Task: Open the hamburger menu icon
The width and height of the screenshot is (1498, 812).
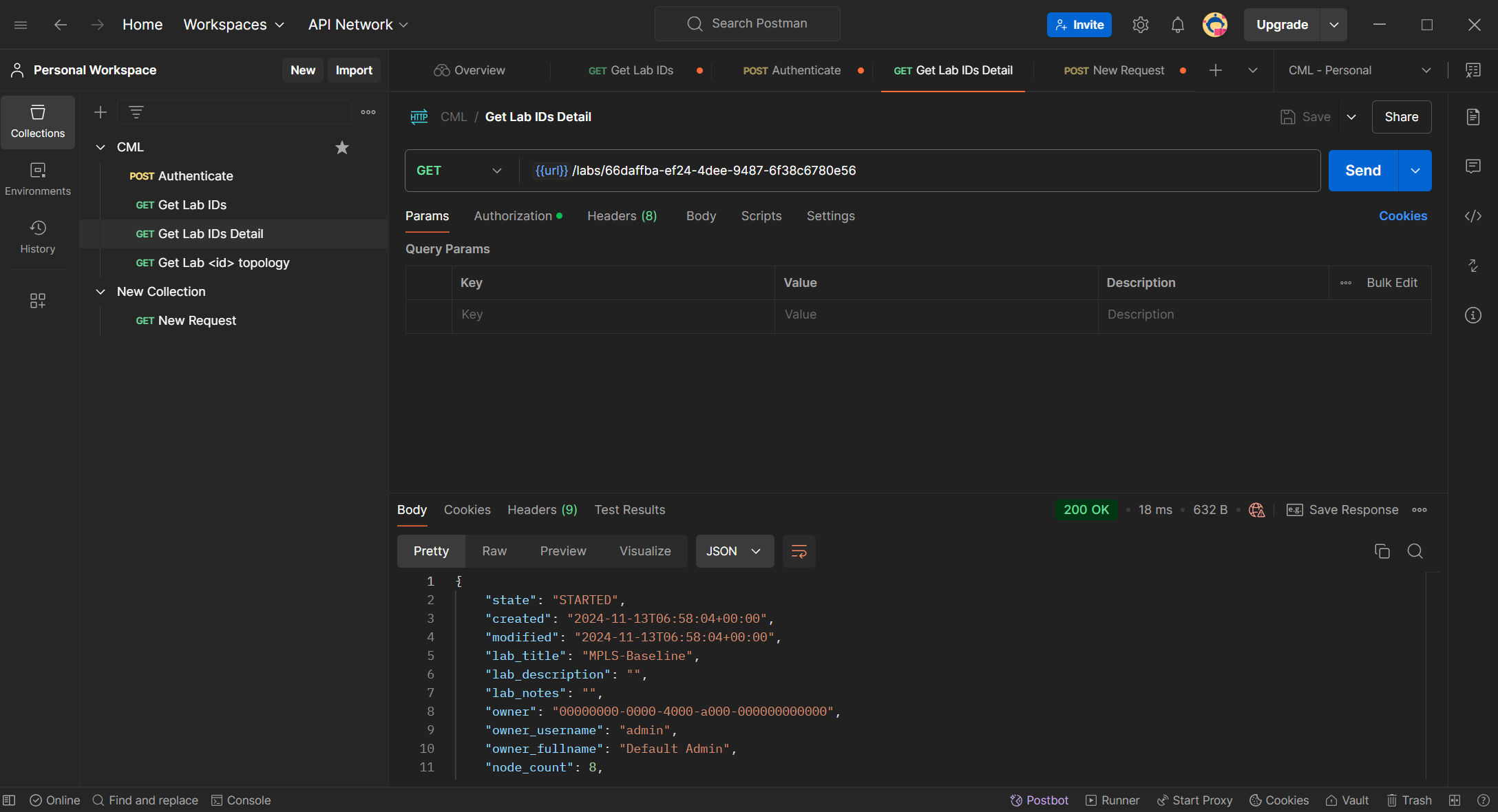Action: pos(21,25)
